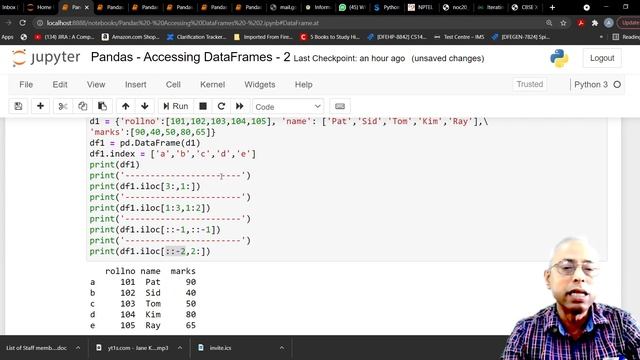Open 5 Books to Study bookmark
The height and width of the screenshot is (360, 640).
coord(330,37)
